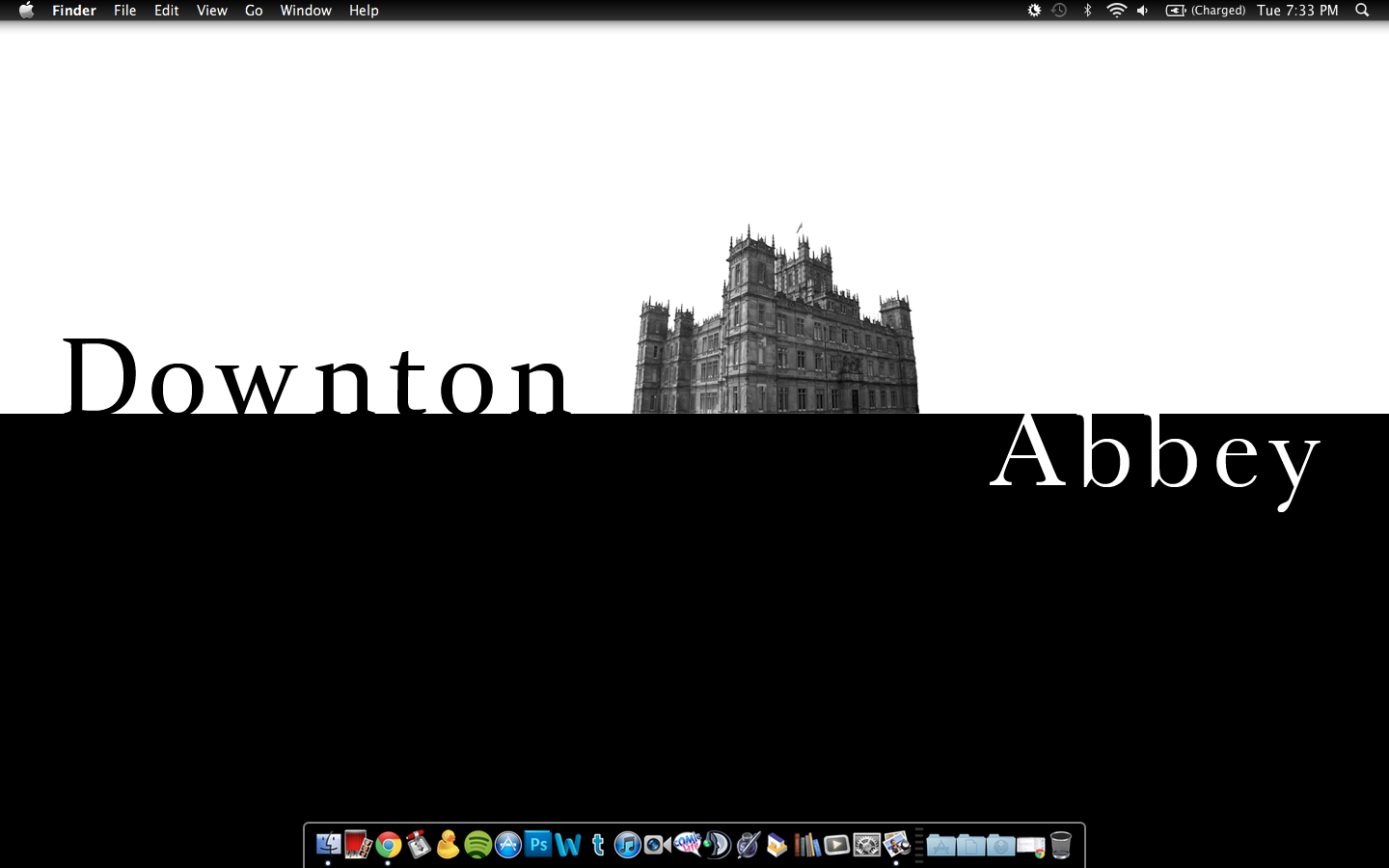
Task: Open the Wi-Fi status menu
Action: (x=1116, y=11)
